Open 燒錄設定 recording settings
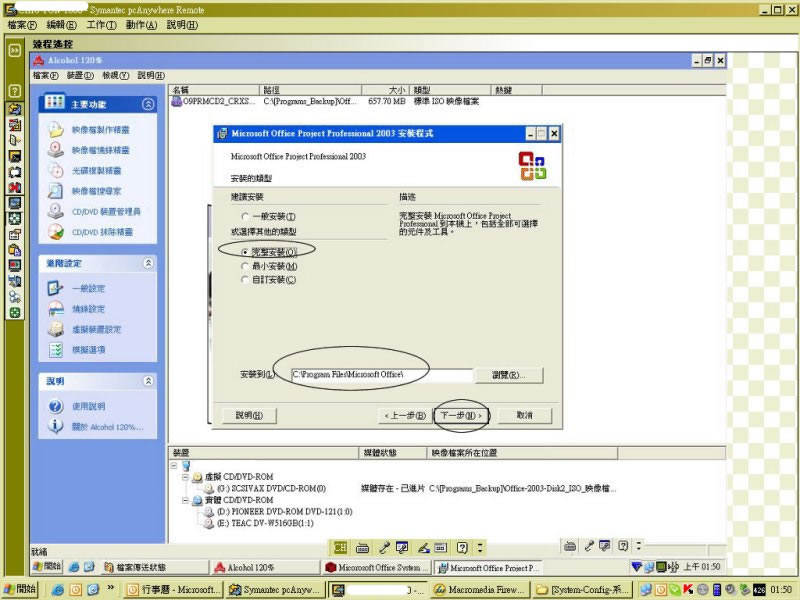The height and width of the screenshot is (600, 800). point(88,309)
